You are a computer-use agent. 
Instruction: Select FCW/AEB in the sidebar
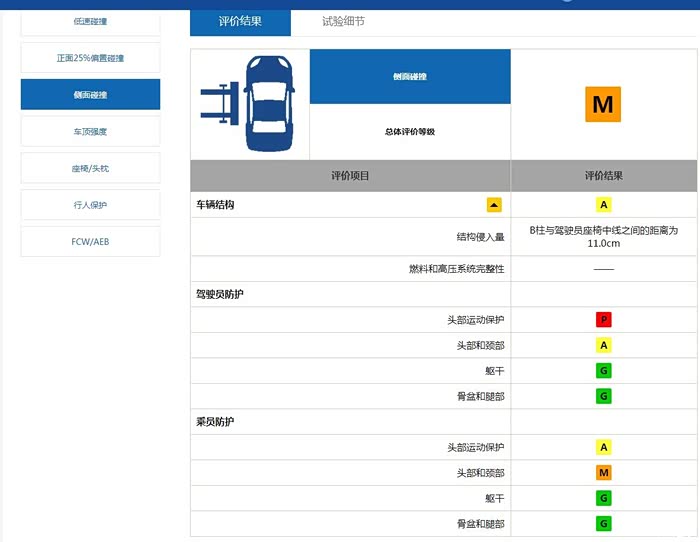tap(90, 242)
